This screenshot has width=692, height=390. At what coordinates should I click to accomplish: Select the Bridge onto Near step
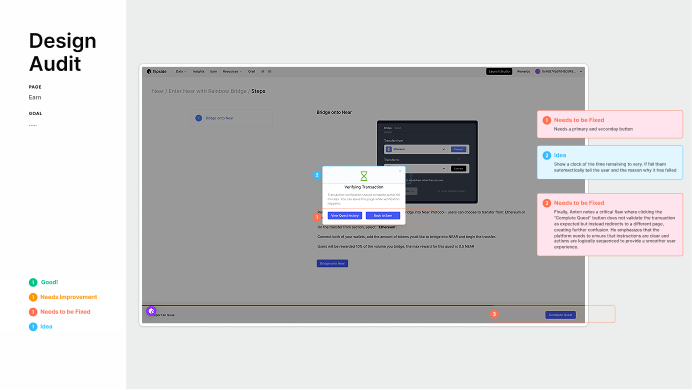point(231,118)
